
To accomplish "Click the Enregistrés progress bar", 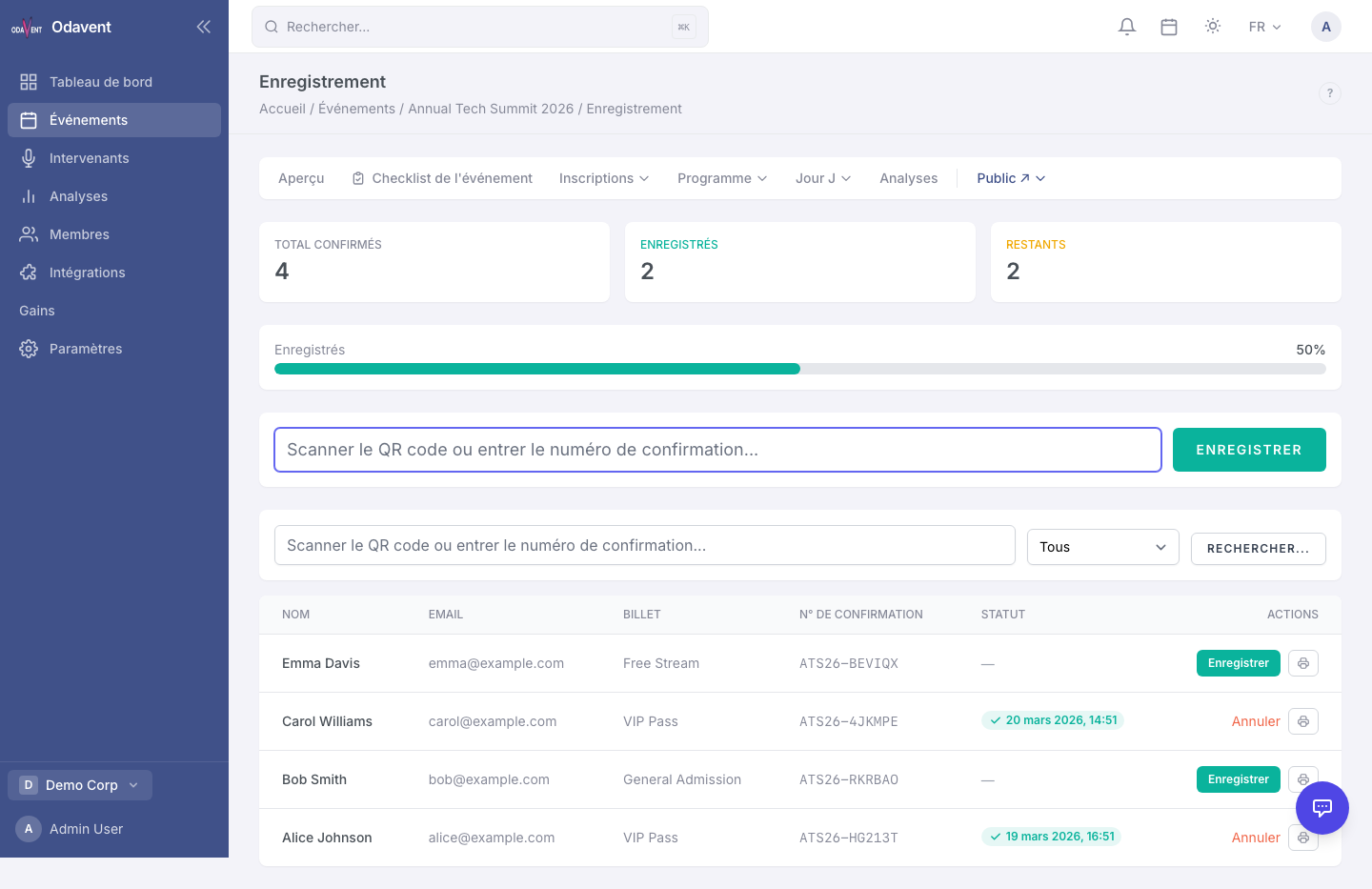I will 800,369.
